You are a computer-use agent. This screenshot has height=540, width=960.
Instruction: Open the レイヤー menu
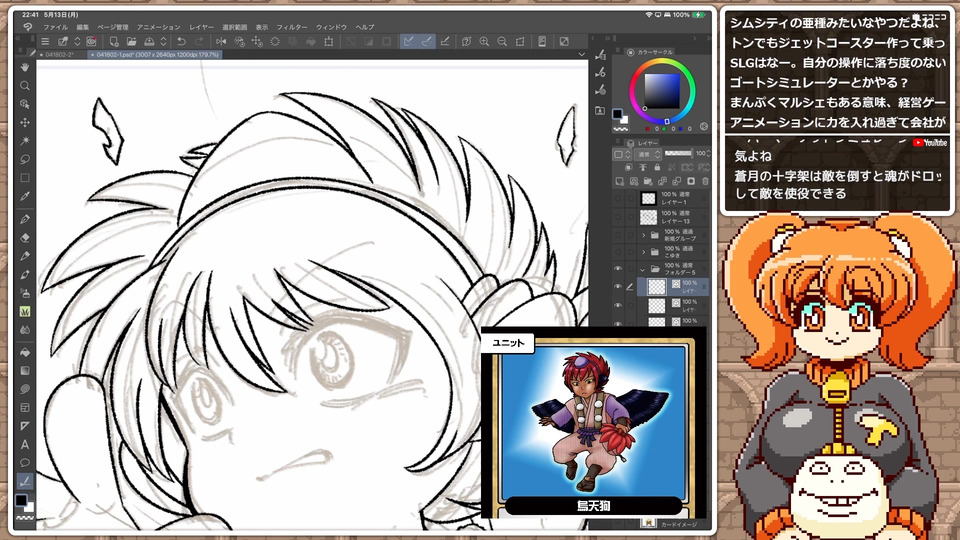pyautogui.click(x=201, y=28)
